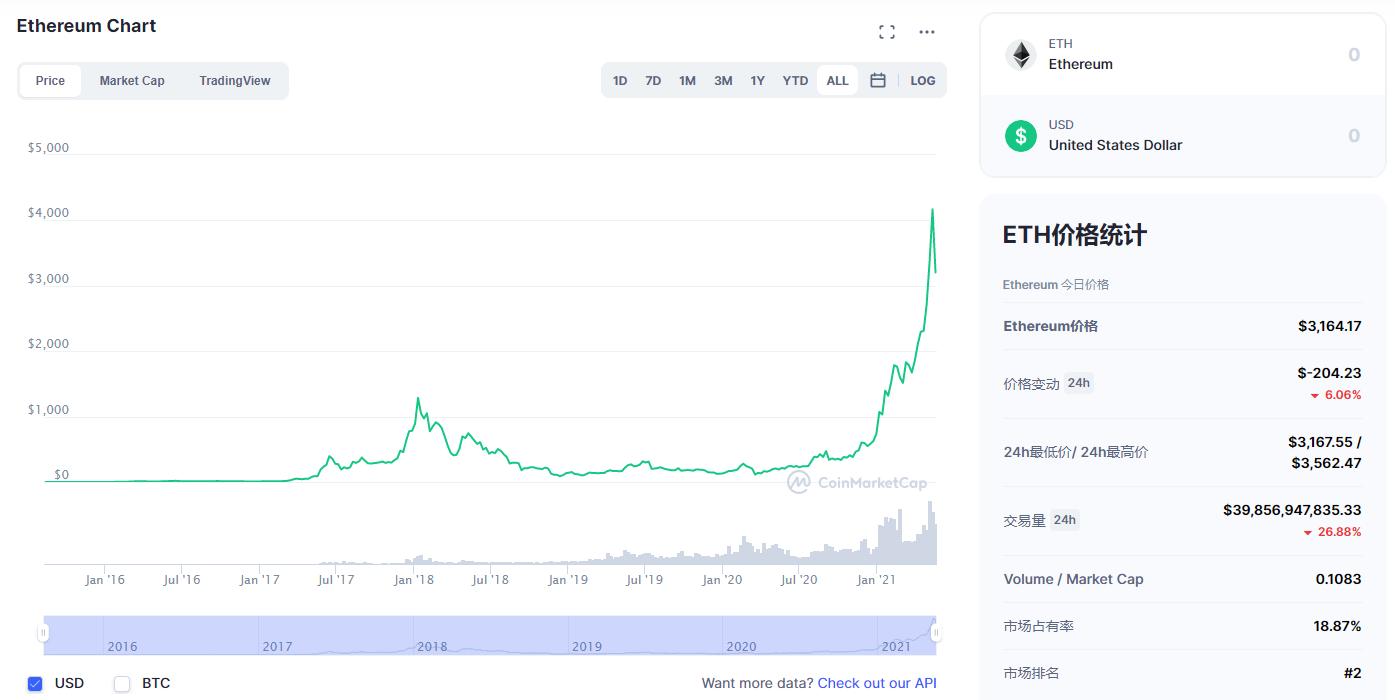Open the 24h dropdown next to 交易量
1395x700 pixels.
(x=1065, y=520)
